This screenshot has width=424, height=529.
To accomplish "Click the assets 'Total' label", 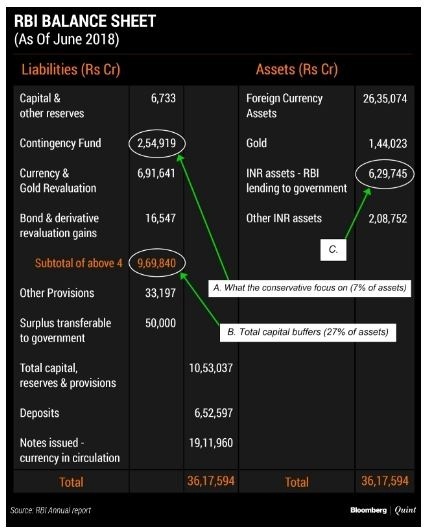I will (297, 482).
